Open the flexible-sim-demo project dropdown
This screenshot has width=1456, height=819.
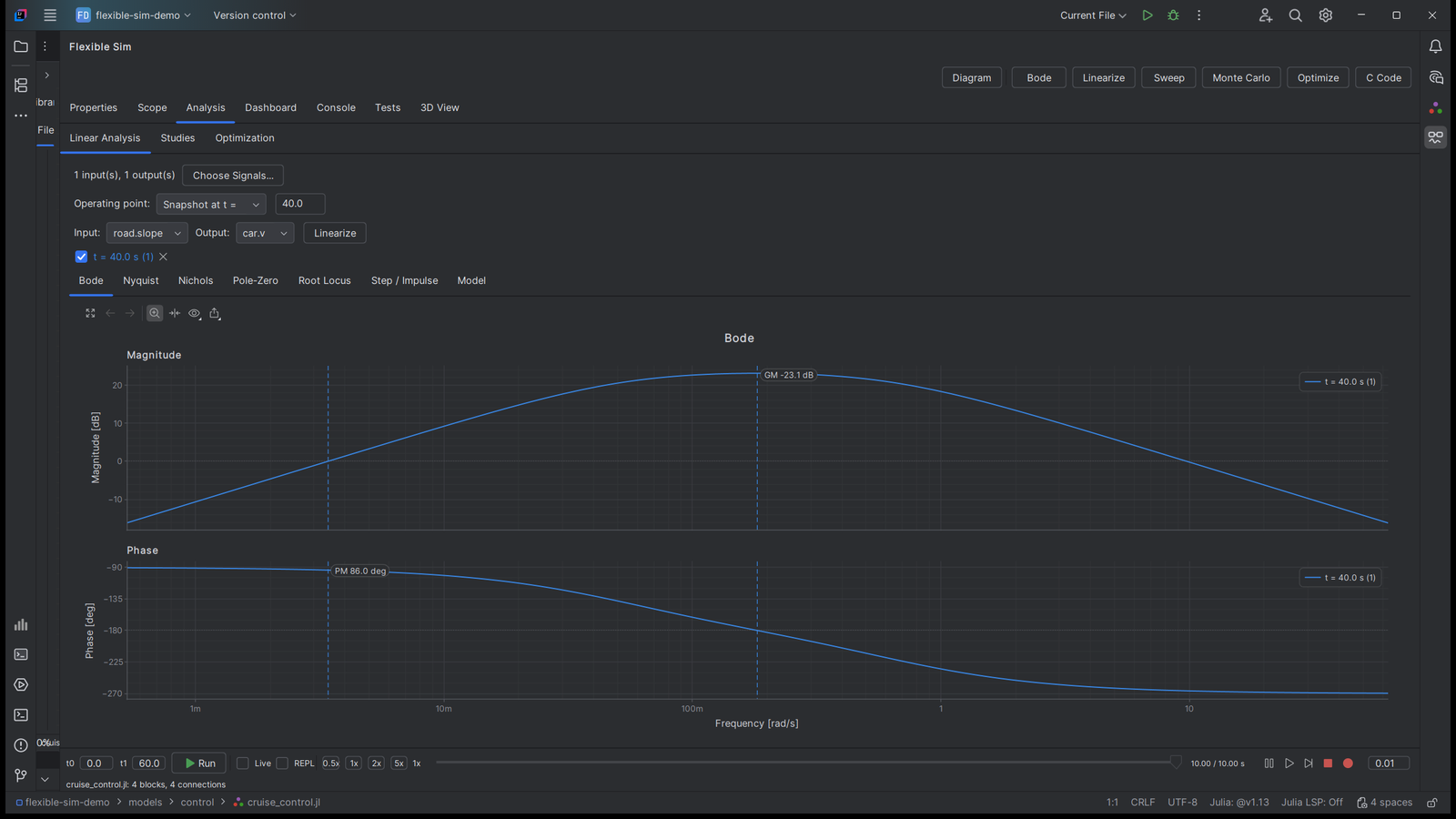(133, 15)
